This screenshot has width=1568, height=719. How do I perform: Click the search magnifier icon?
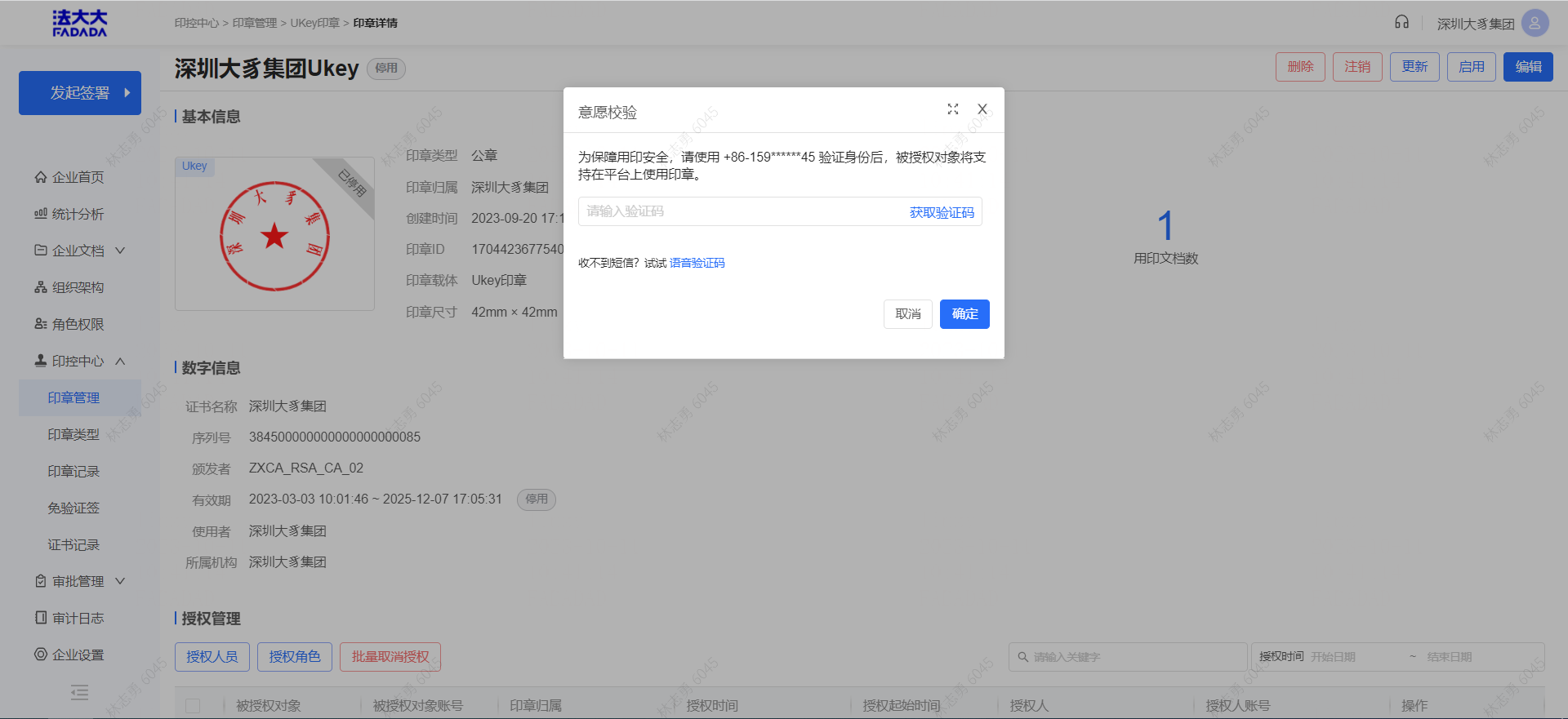(x=1022, y=657)
